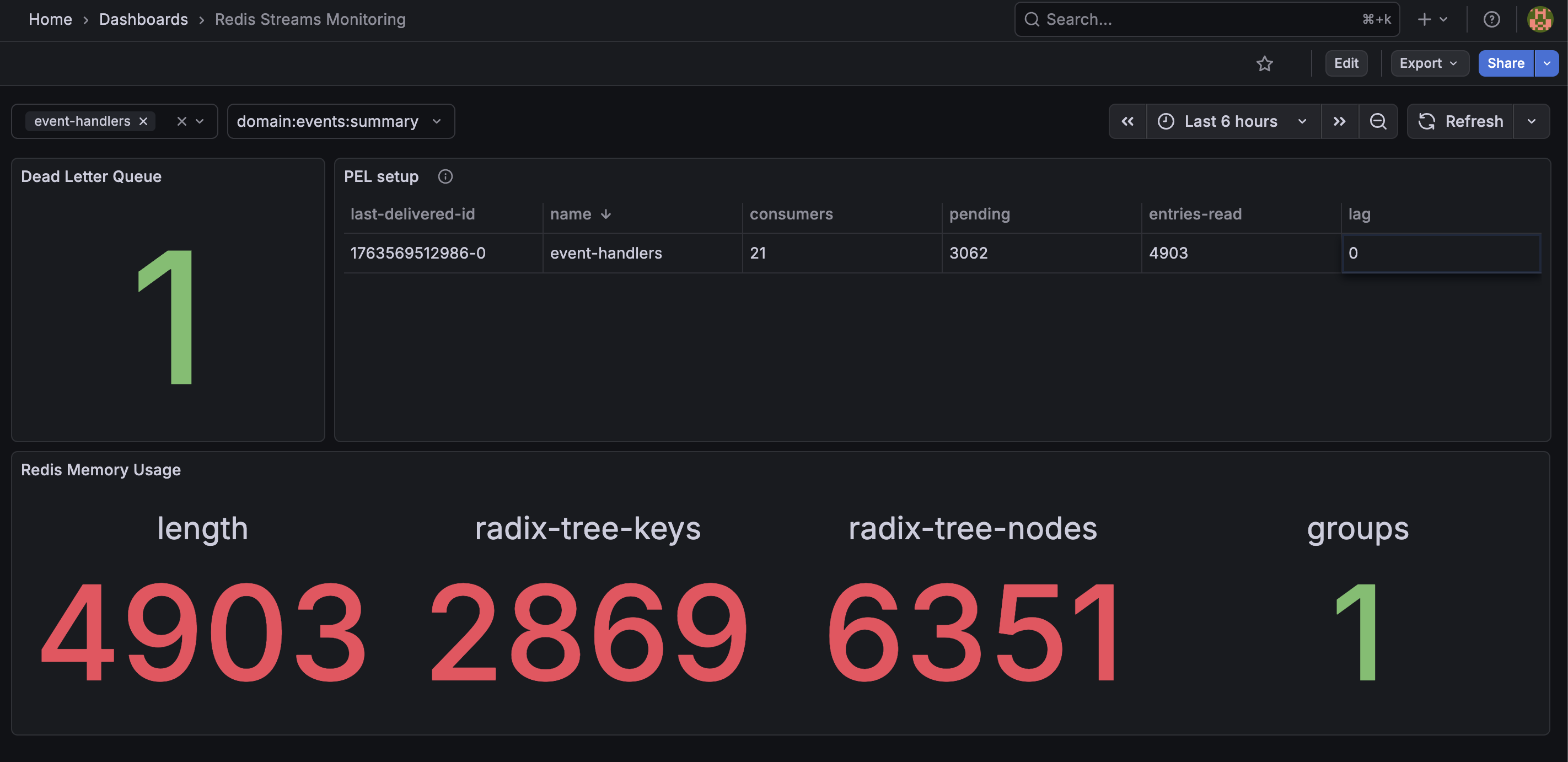Image resolution: width=1568 pixels, height=762 pixels.
Task: Open the Export menu
Action: click(1429, 63)
